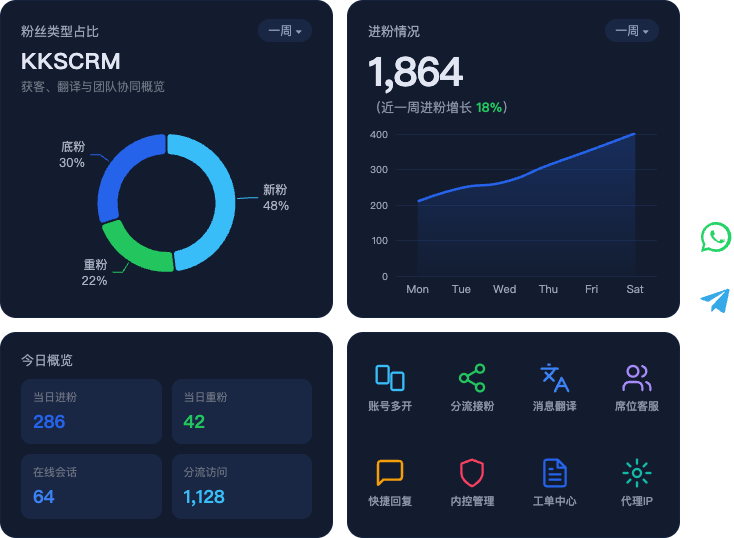Click the WhatsApp icon
This screenshot has height=538, width=734.
coord(716,237)
